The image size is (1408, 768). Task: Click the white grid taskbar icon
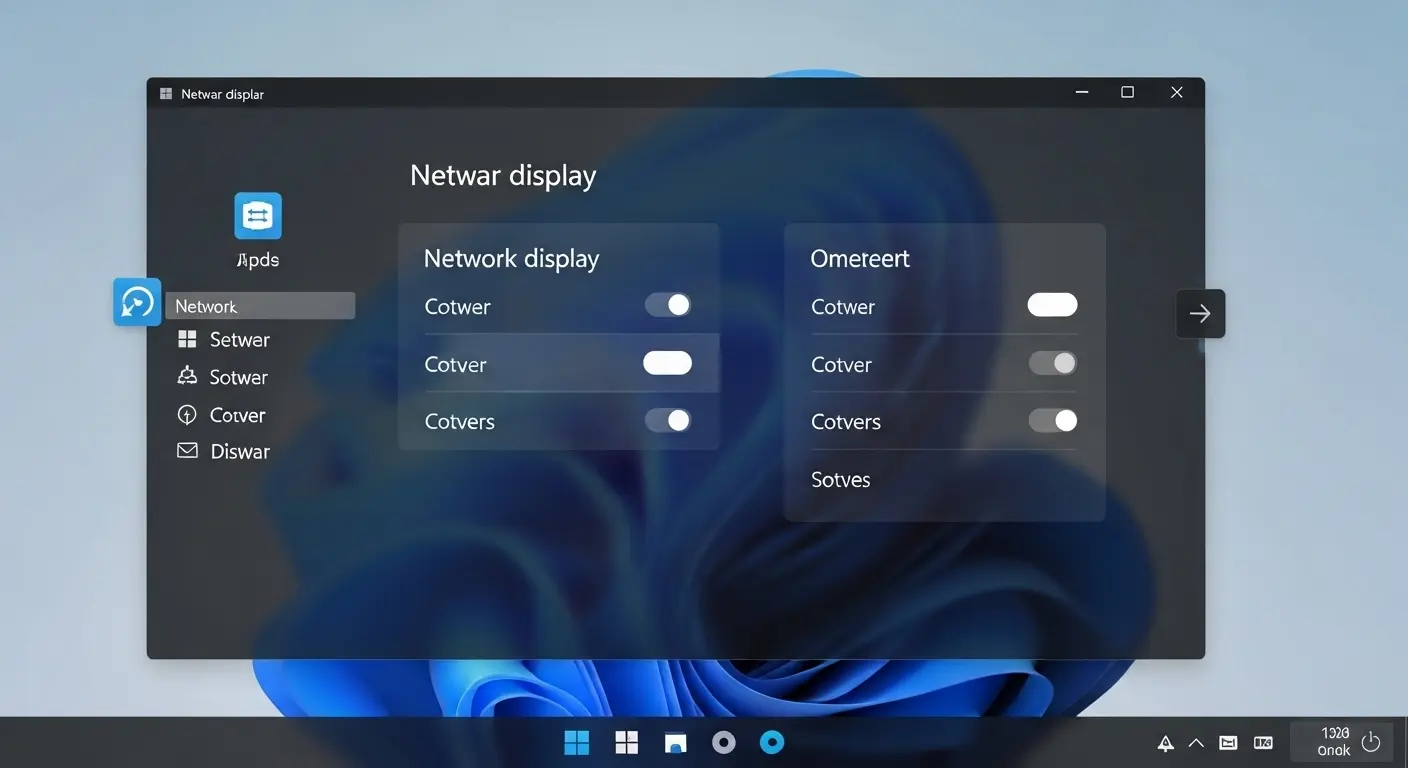[x=627, y=742]
